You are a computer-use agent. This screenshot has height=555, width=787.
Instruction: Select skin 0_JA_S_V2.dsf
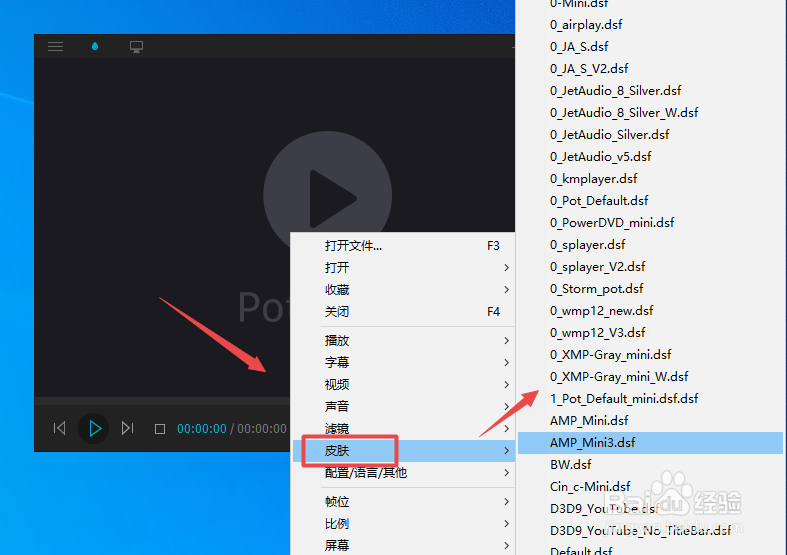[x=650, y=69]
